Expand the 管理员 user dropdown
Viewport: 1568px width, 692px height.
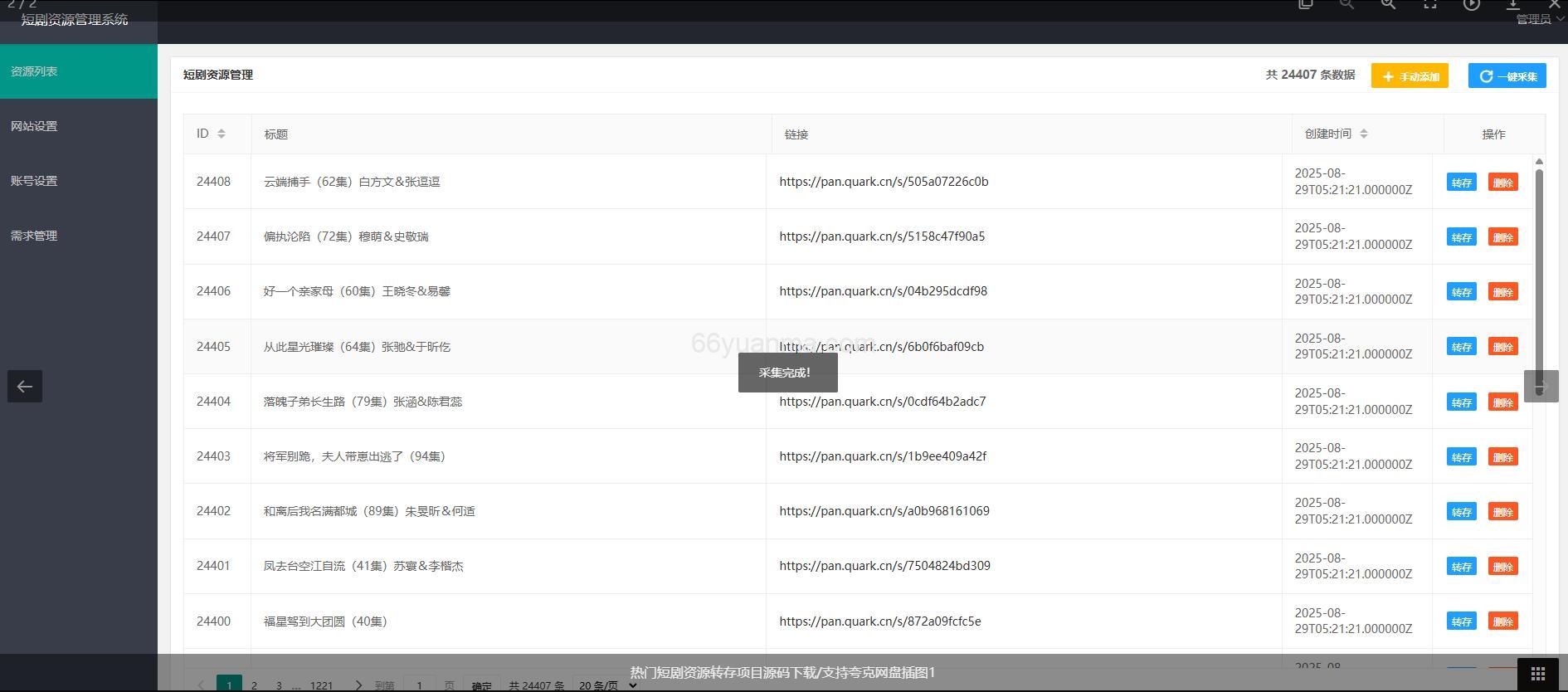tap(1538, 20)
